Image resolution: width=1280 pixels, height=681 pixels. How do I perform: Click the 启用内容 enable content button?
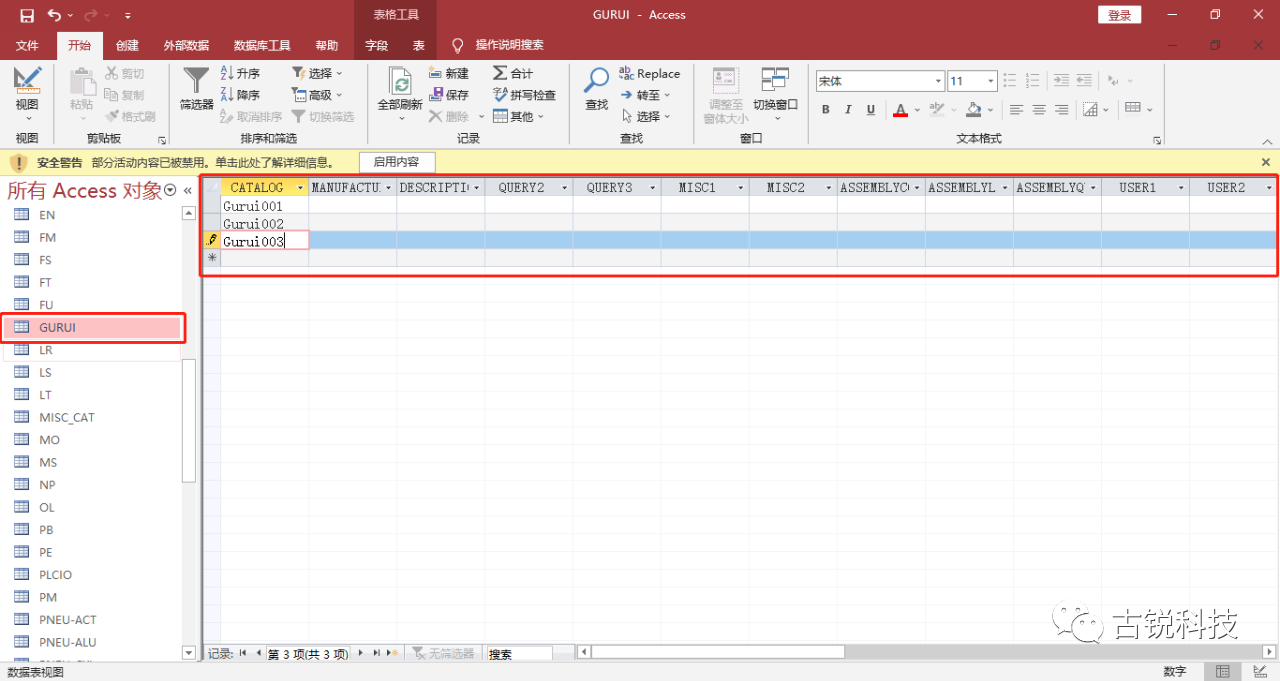pyautogui.click(x=396, y=161)
